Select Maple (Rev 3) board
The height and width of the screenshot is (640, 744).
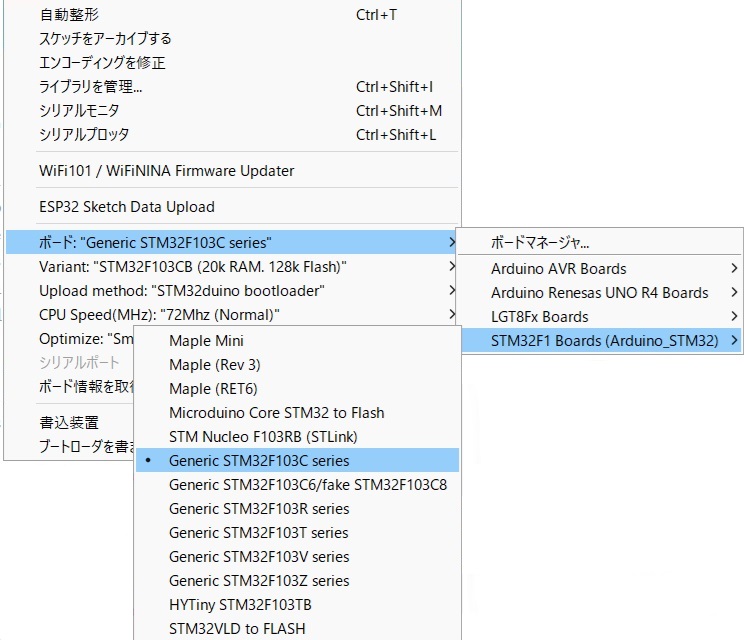pos(298,365)
